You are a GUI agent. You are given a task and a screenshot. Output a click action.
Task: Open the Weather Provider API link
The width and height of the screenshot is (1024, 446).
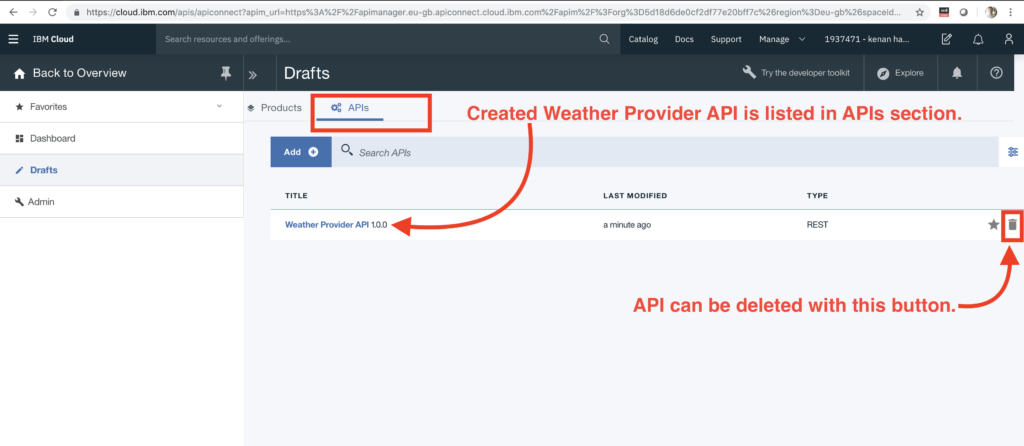pyautogui.click(x=327, y=225)
